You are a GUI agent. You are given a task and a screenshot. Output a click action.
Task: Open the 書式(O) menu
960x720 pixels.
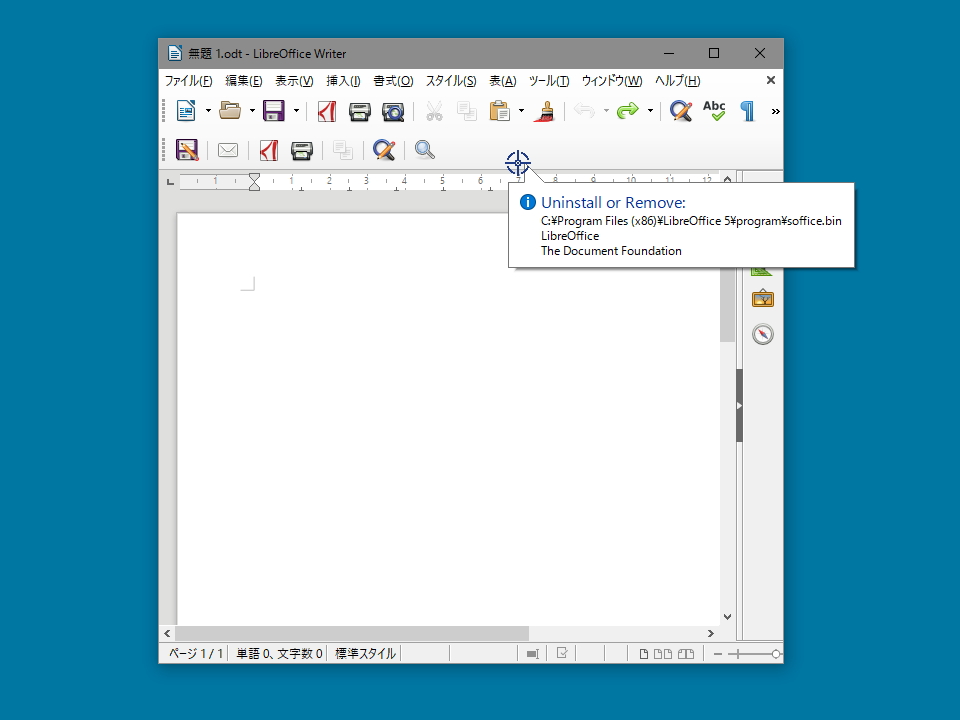(393, 81)
